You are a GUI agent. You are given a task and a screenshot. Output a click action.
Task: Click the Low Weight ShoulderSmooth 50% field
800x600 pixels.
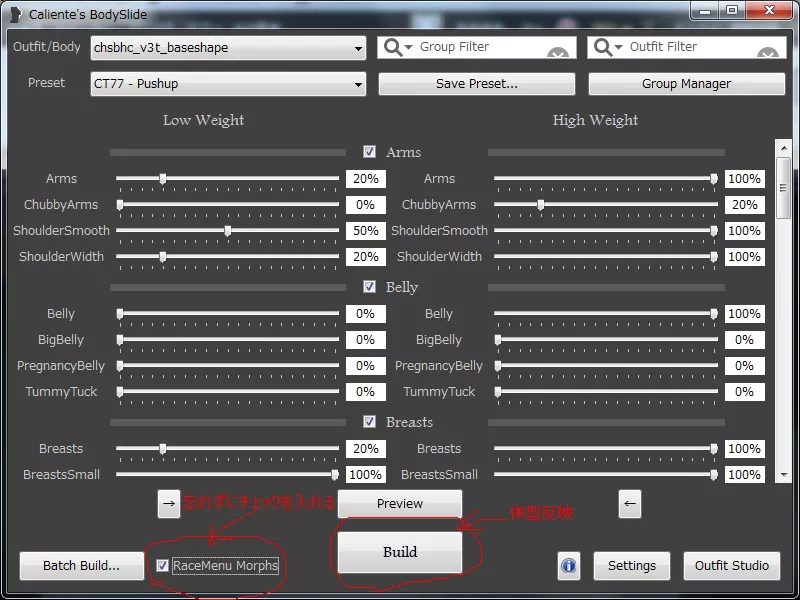tap(365, 231)
